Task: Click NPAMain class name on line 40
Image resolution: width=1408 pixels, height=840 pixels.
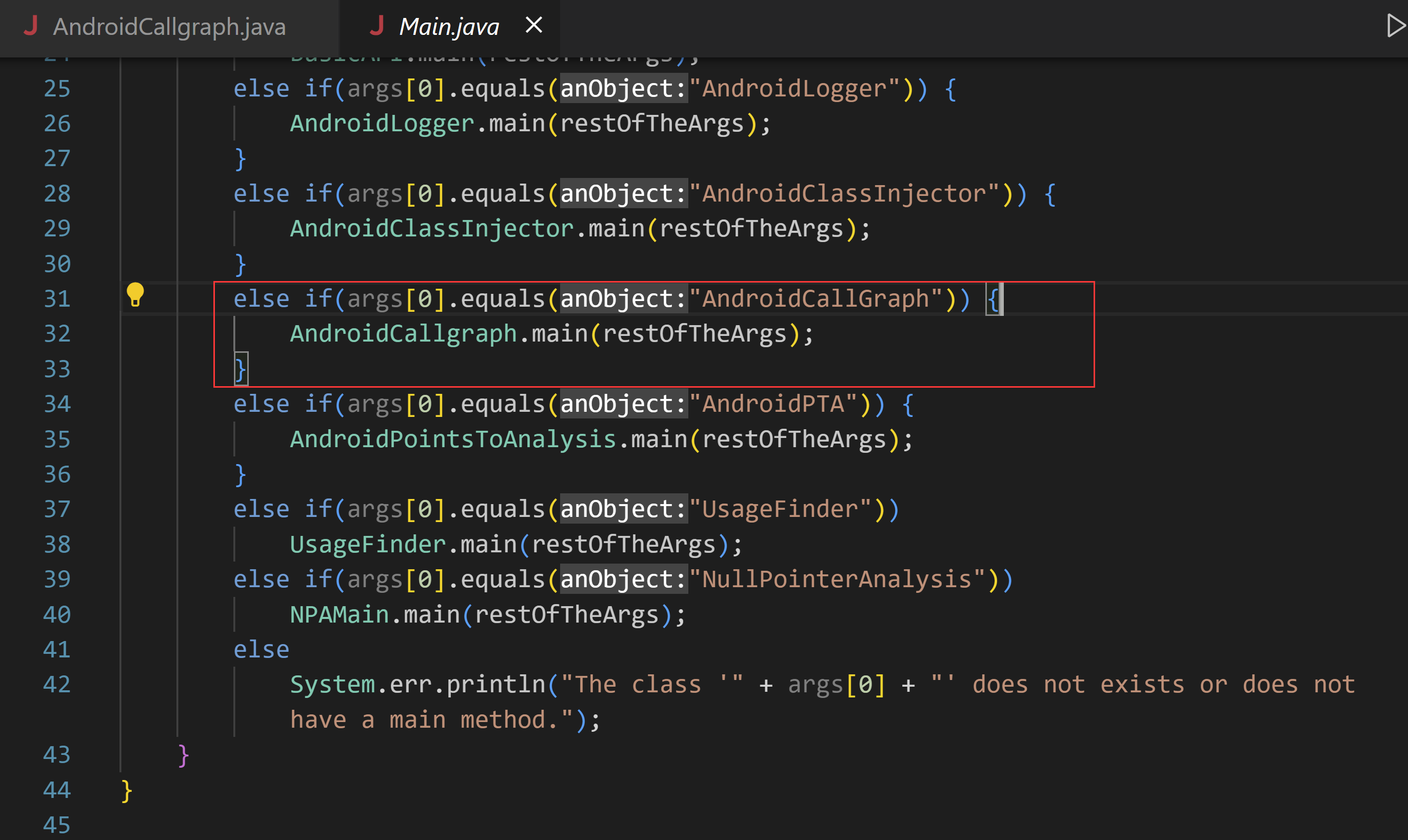Action: point(340,615)
